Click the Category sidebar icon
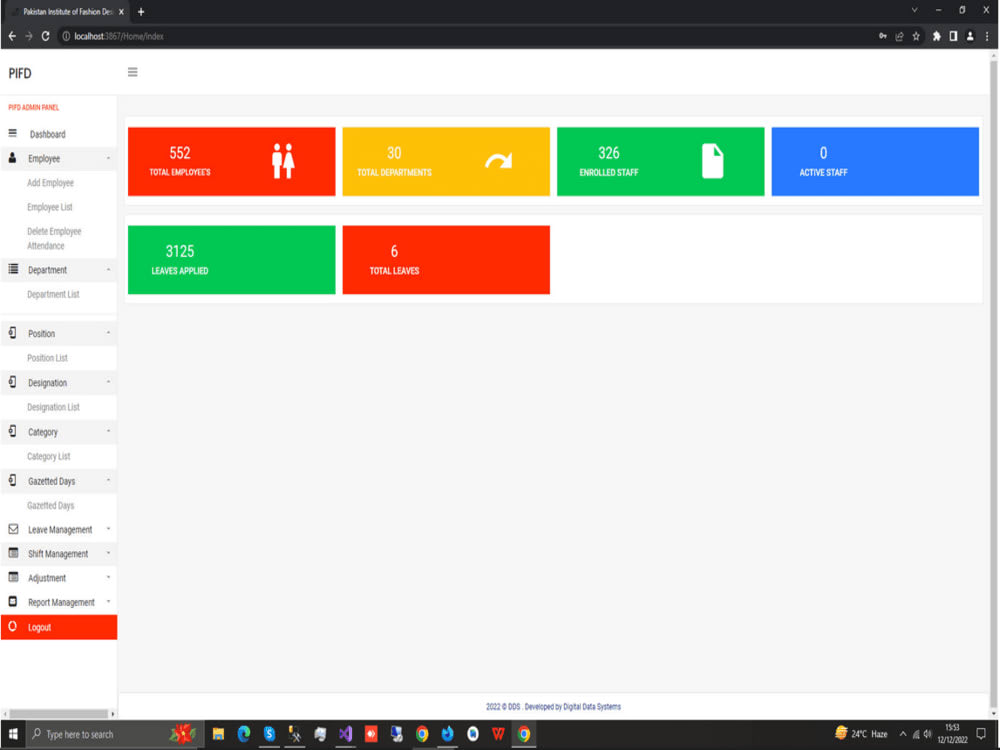The width and height of the screenshot is (1000, 750). [x=12, y=431]
